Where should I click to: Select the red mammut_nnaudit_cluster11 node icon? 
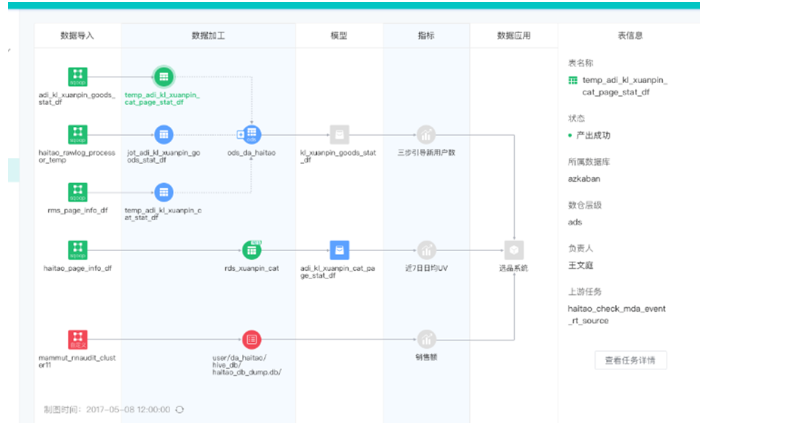[78, 339]
